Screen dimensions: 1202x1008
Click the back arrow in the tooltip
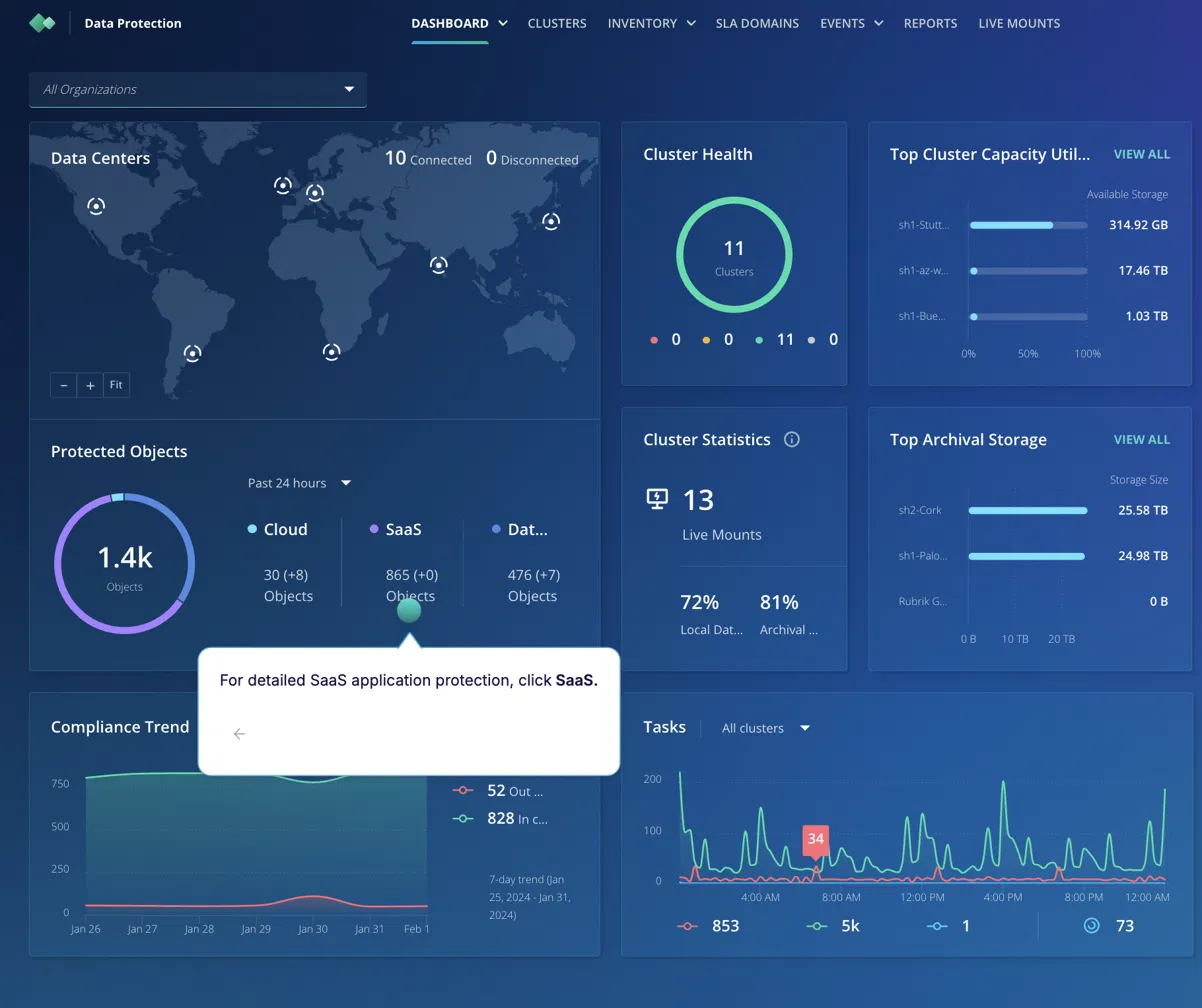coord(239,734)
